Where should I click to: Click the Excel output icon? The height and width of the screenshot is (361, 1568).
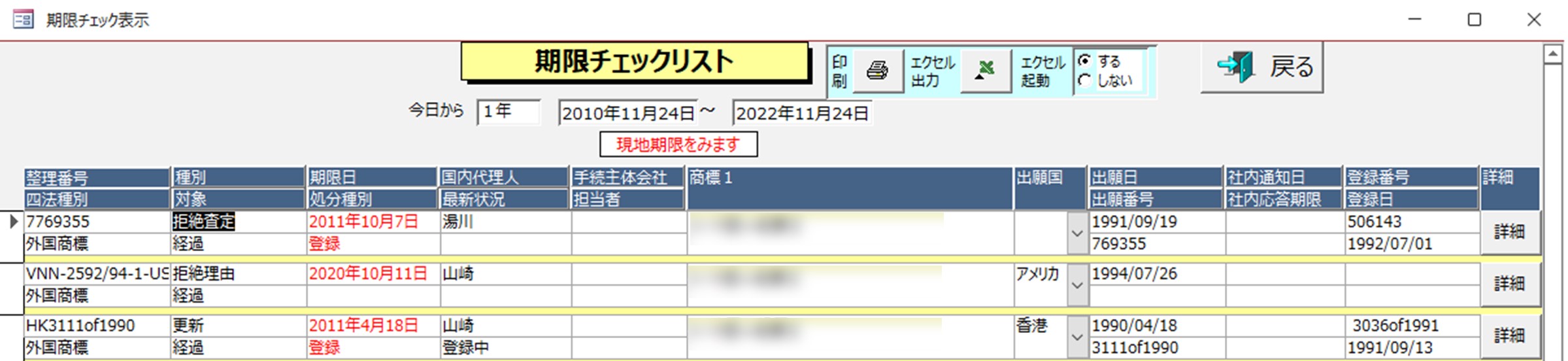(x=986, y=71)
